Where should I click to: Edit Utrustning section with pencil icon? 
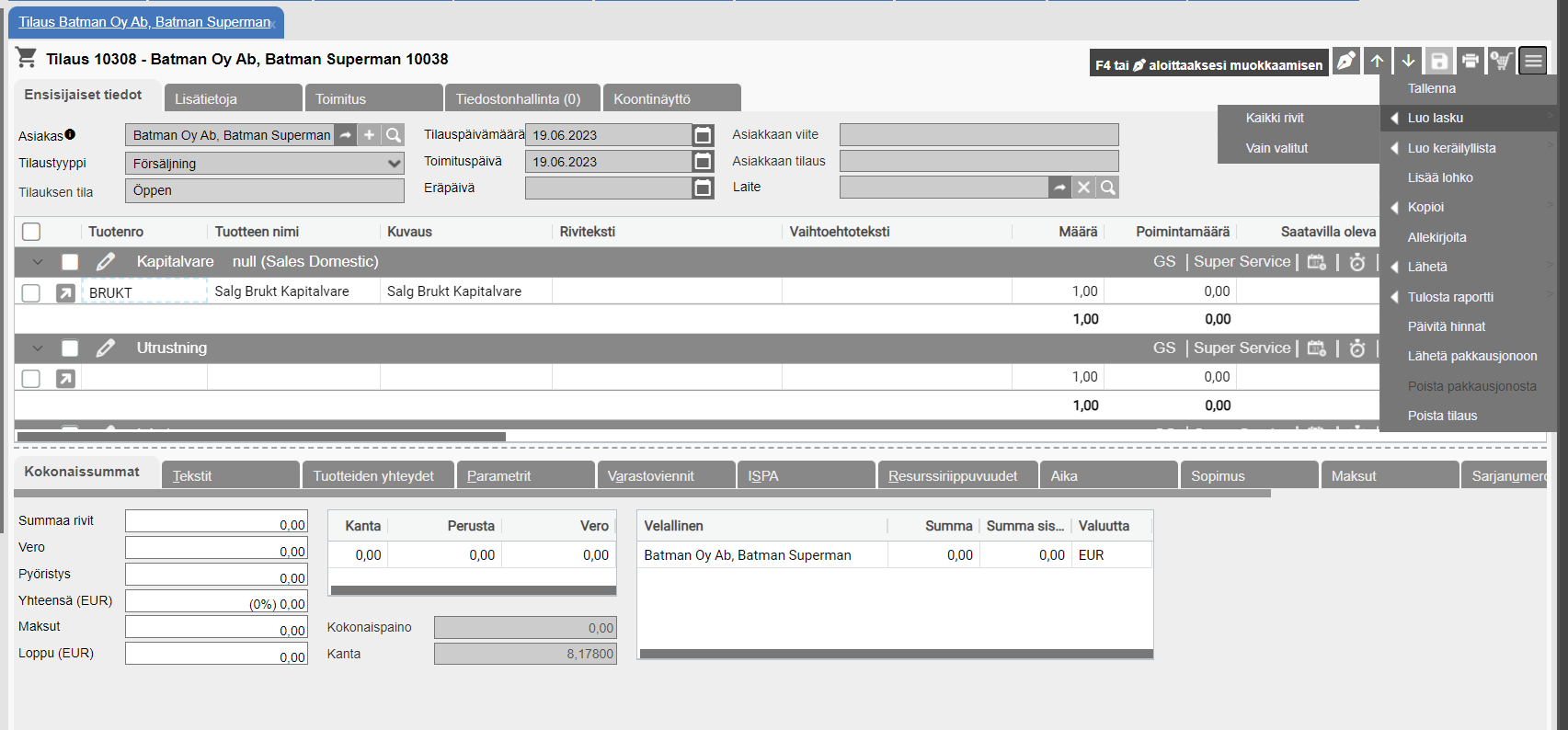click(106, 348)
